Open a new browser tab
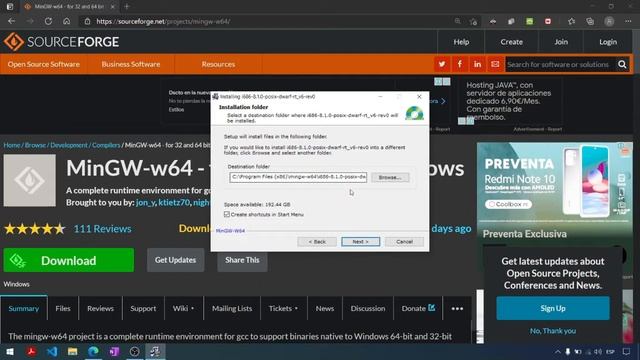This screenshot has height=360, width=640. click(127, 7)
